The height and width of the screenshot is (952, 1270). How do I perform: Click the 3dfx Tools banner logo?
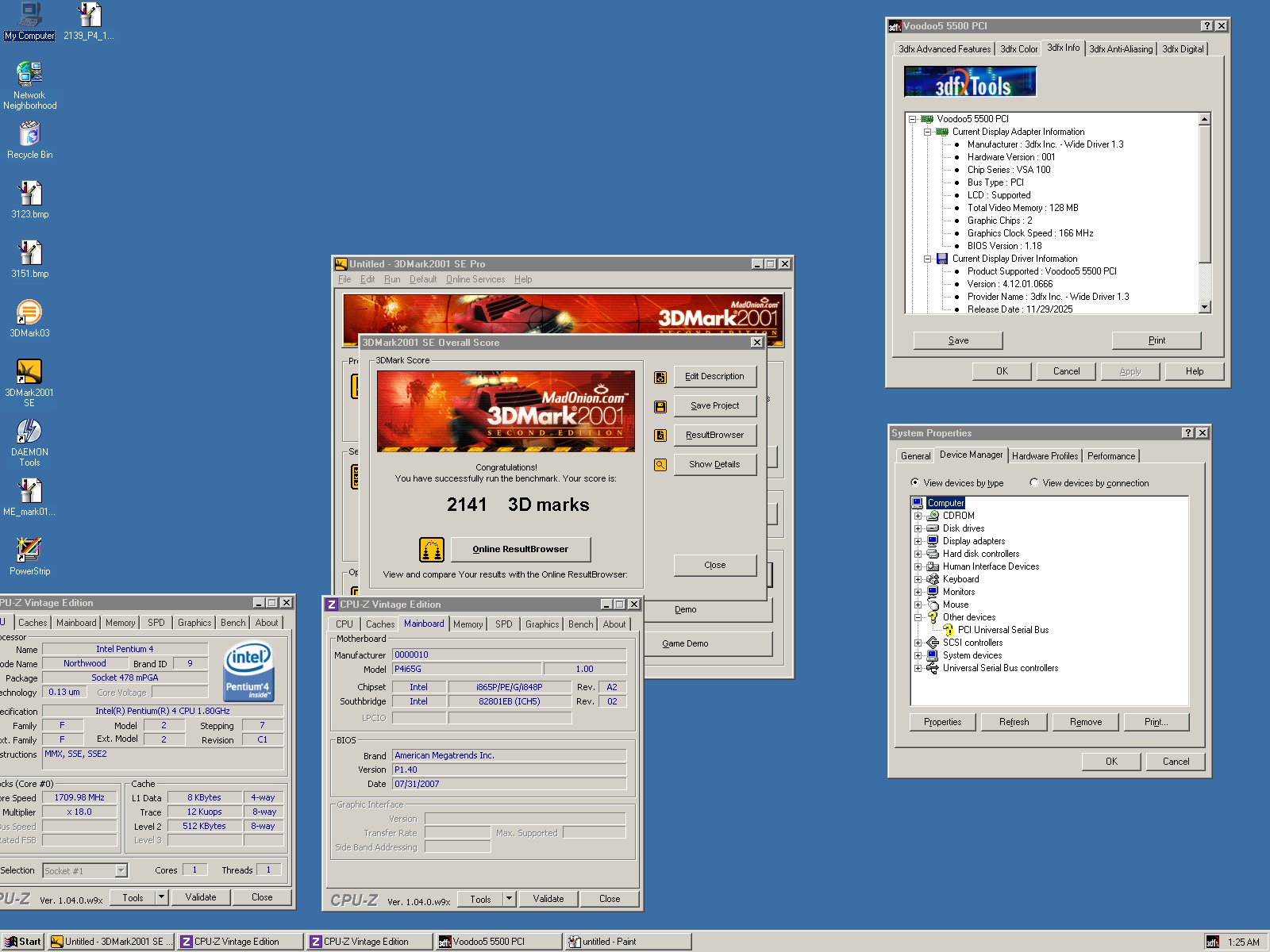click(970, 82)
